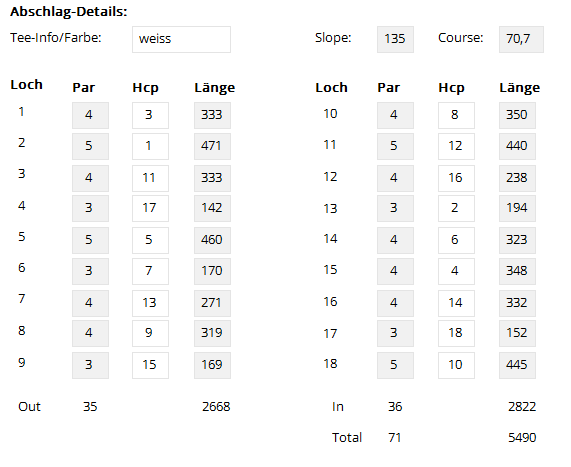Select the Hcp field showing 18

(456, 333)
